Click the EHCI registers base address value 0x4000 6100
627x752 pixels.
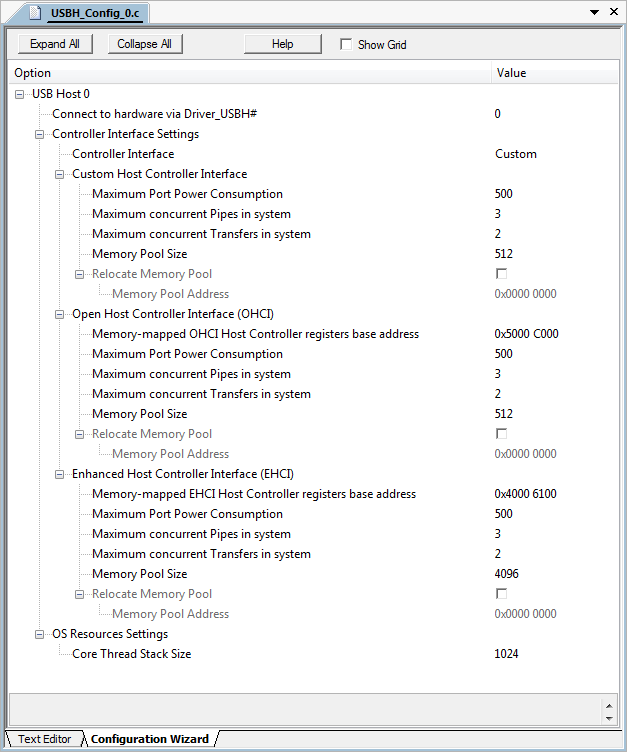click(x=526, y=494)
